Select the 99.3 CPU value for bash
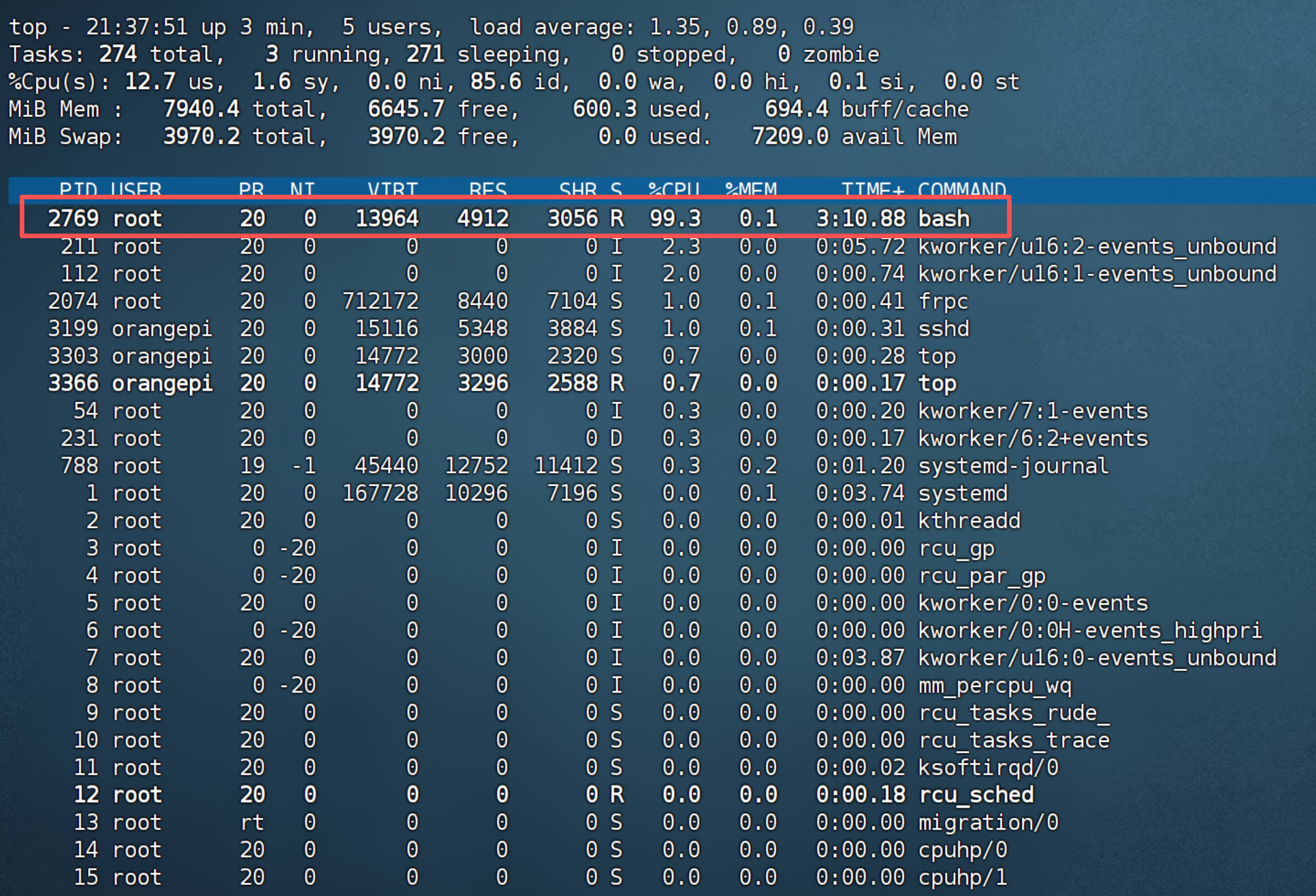The height and width of the screenshot is (896, 1316). point(675,219)
